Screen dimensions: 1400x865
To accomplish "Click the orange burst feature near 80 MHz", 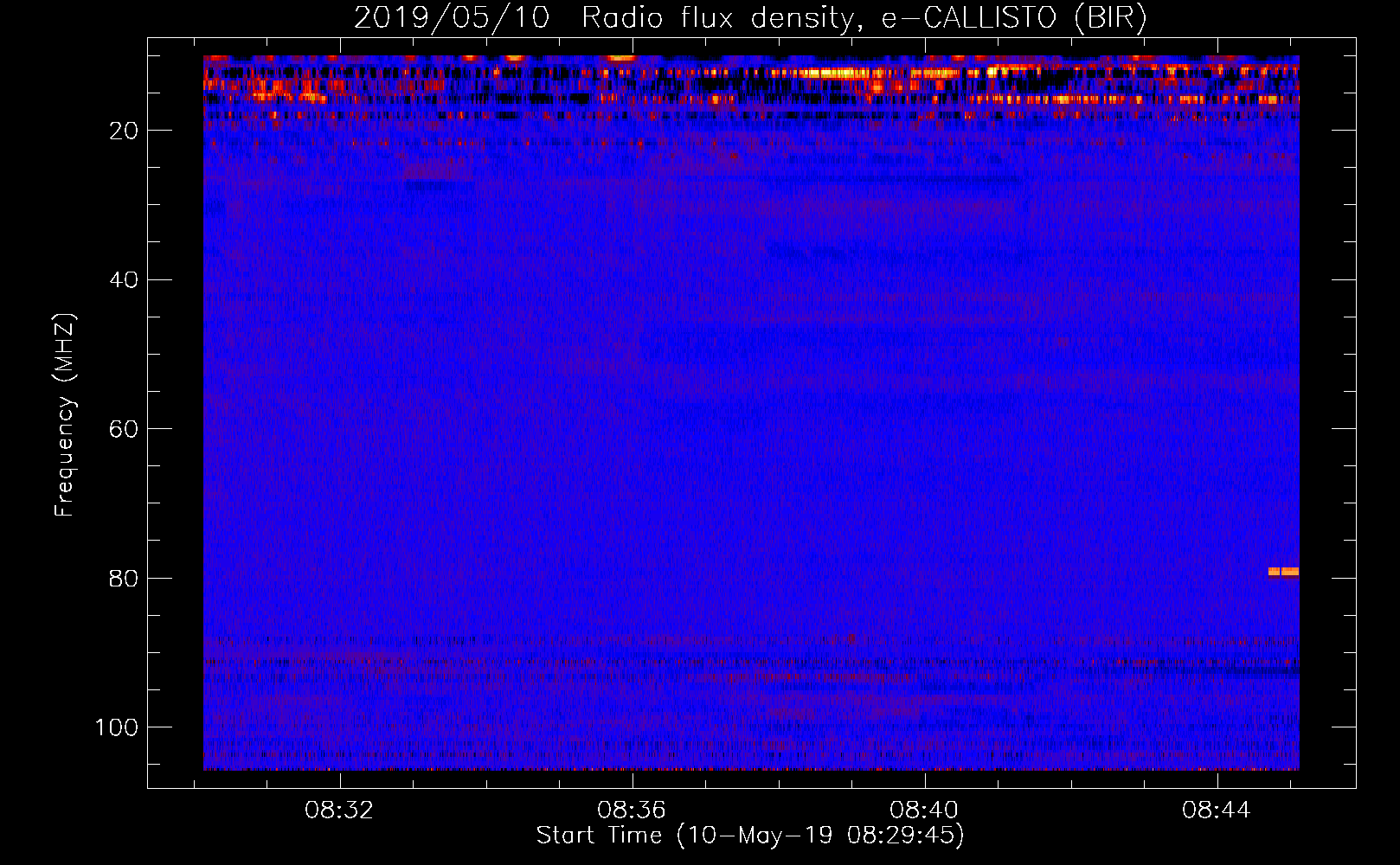I will [x=1283, y=571].
